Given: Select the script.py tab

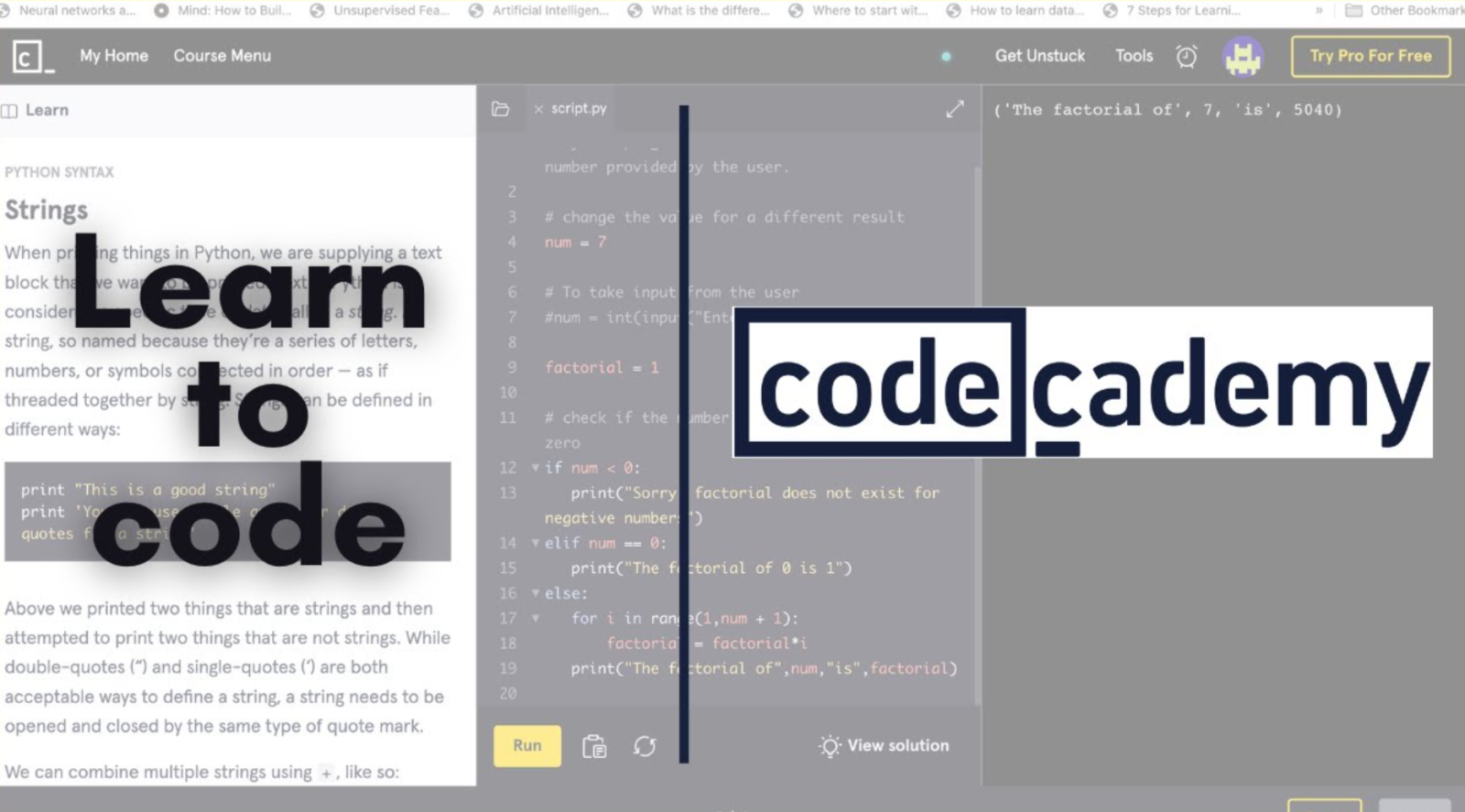Looking at the screenshot, I should tap(579, 108).
